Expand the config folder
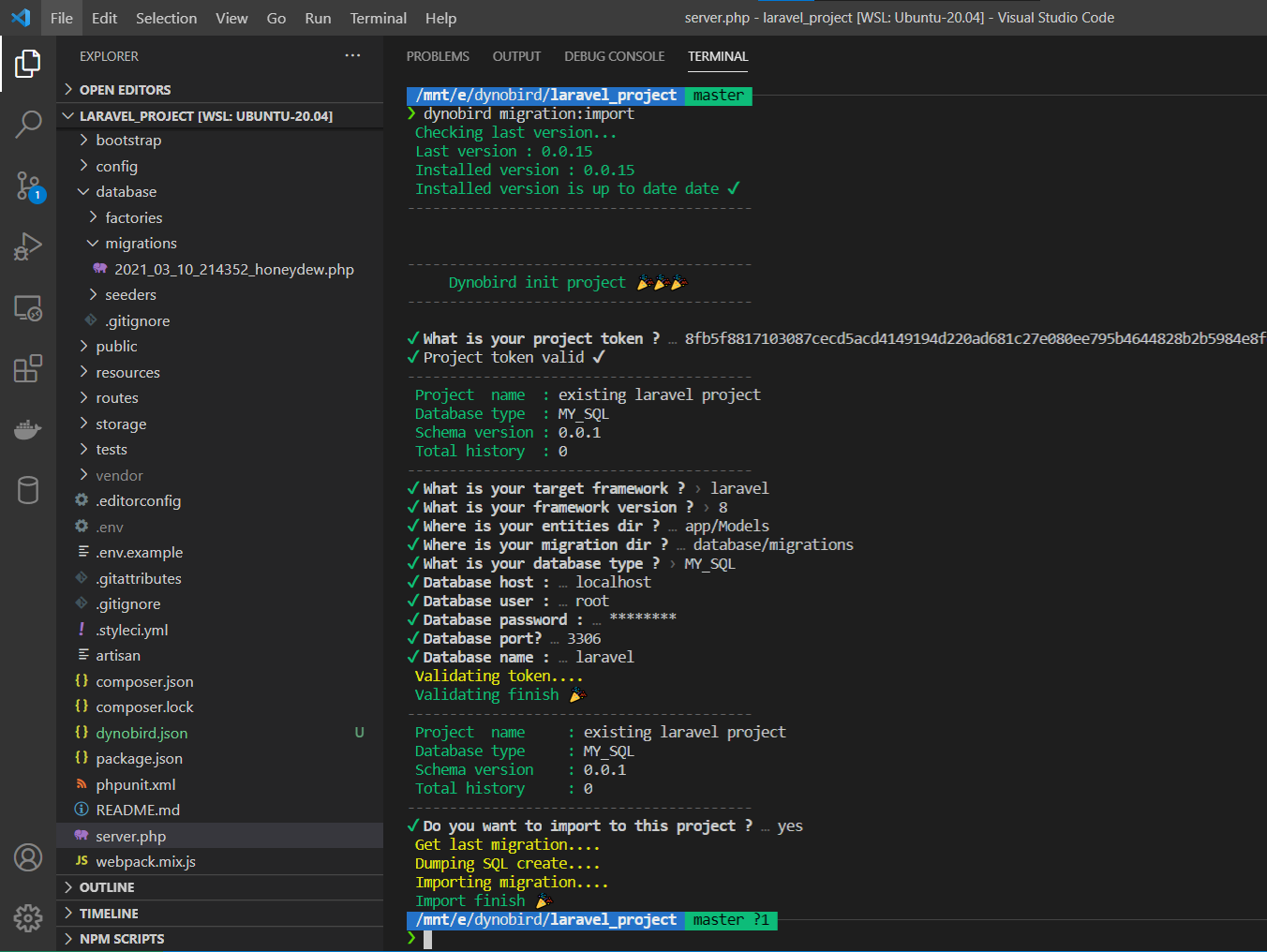 tap(219, 166)
